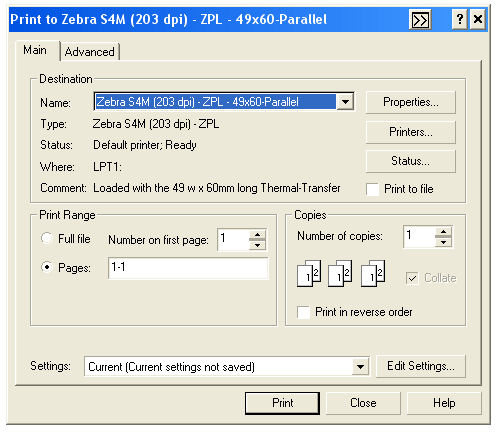Decrease Number of copies with down arrow
The image size is (498, 432).
(443, 242)
